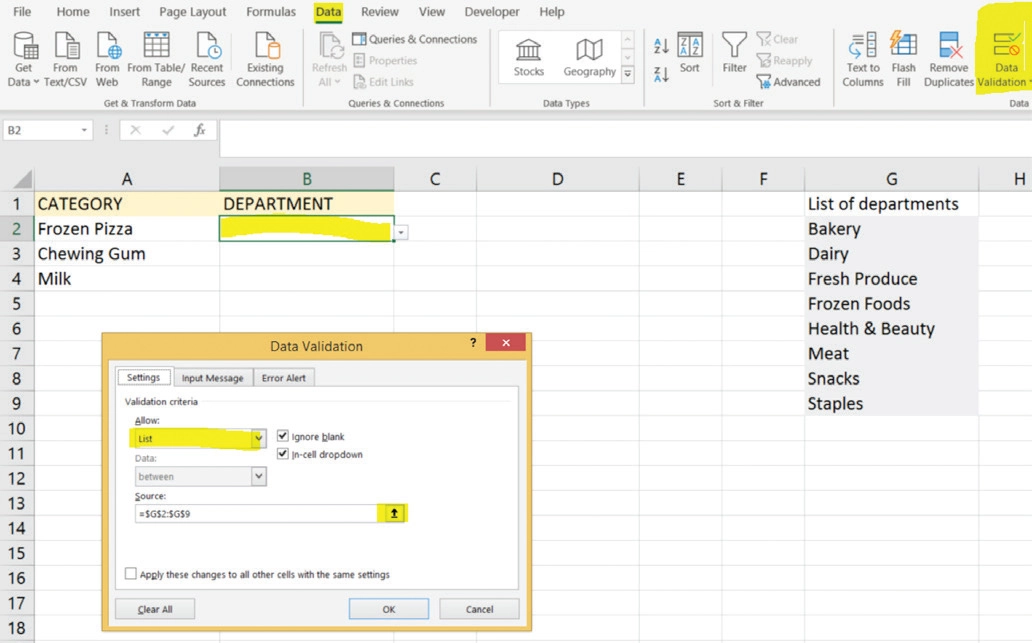This screenshot has width=1032, height=643.
Task: Select the Health & Beauty cell
Action: click(891, 328)
